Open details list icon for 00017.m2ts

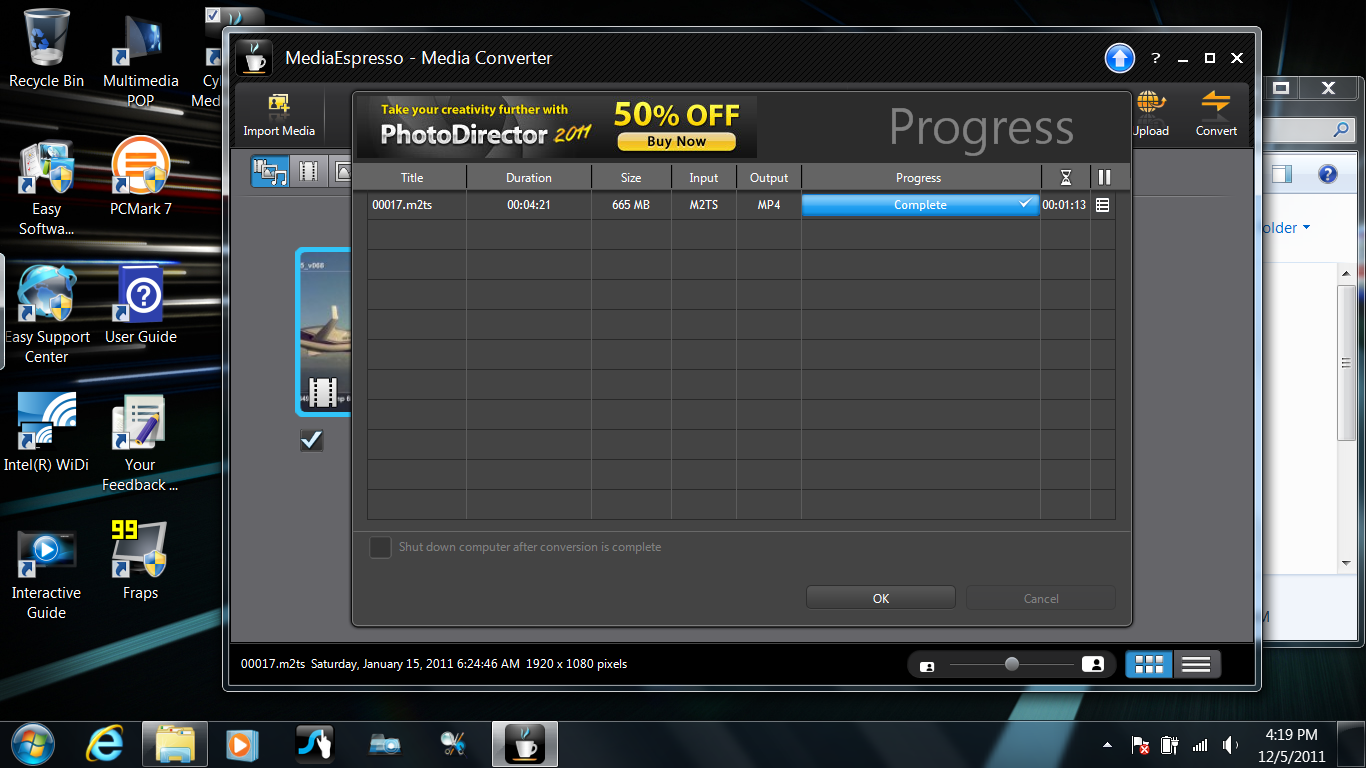tap(1103, 205)
